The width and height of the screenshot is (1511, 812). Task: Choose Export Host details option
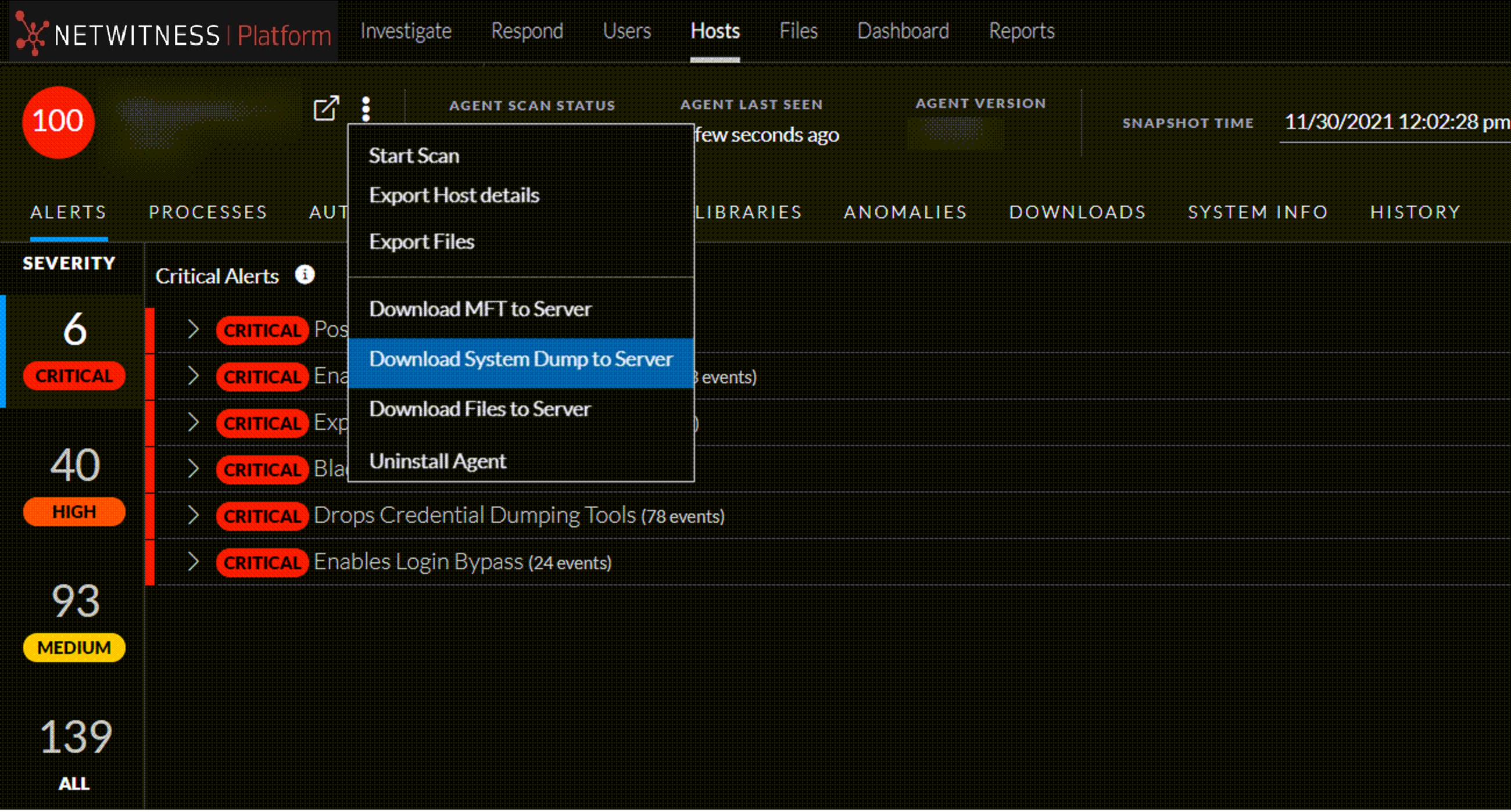point(454,195)
